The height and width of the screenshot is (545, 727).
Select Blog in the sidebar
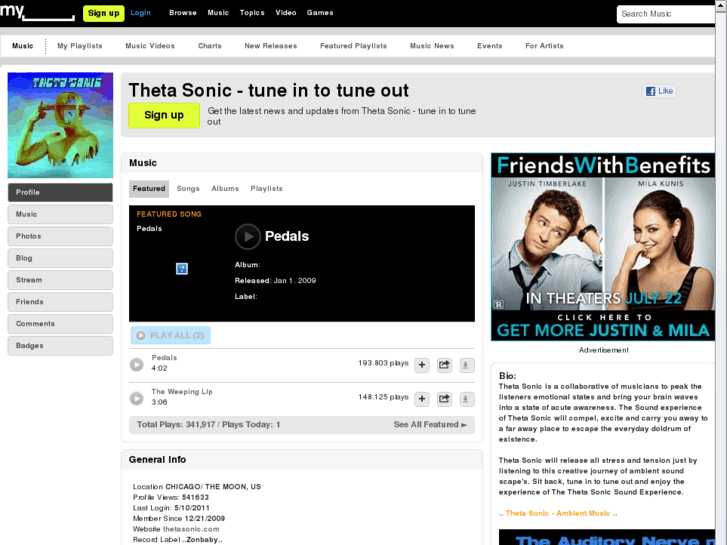[60, 258]
